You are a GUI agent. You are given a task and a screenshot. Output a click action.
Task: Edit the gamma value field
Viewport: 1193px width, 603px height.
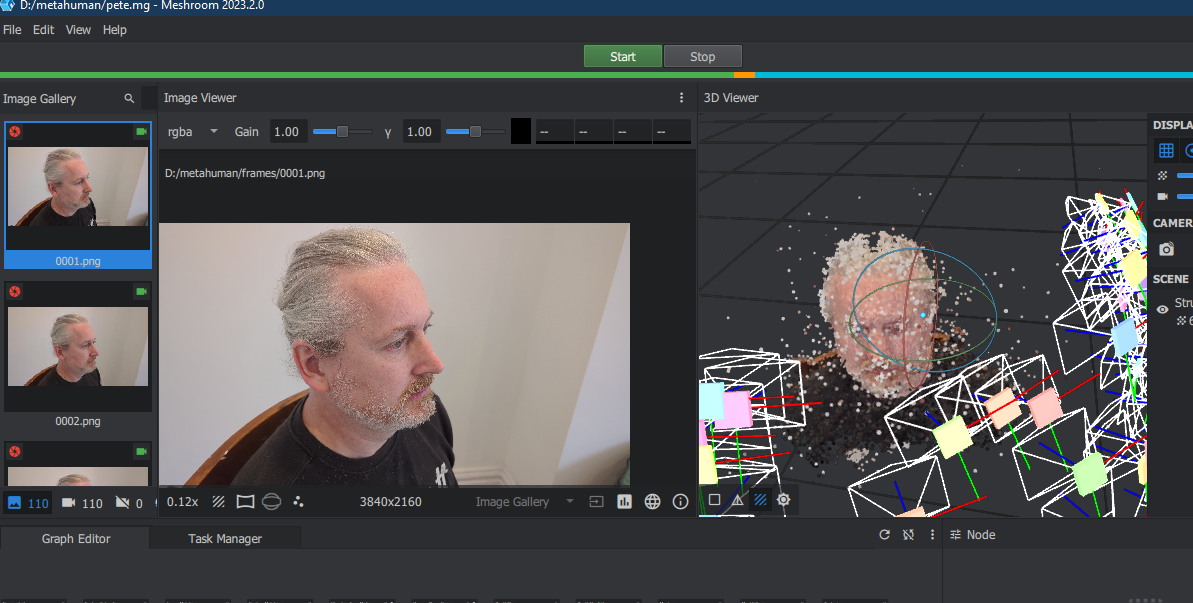tap(422, 132)
